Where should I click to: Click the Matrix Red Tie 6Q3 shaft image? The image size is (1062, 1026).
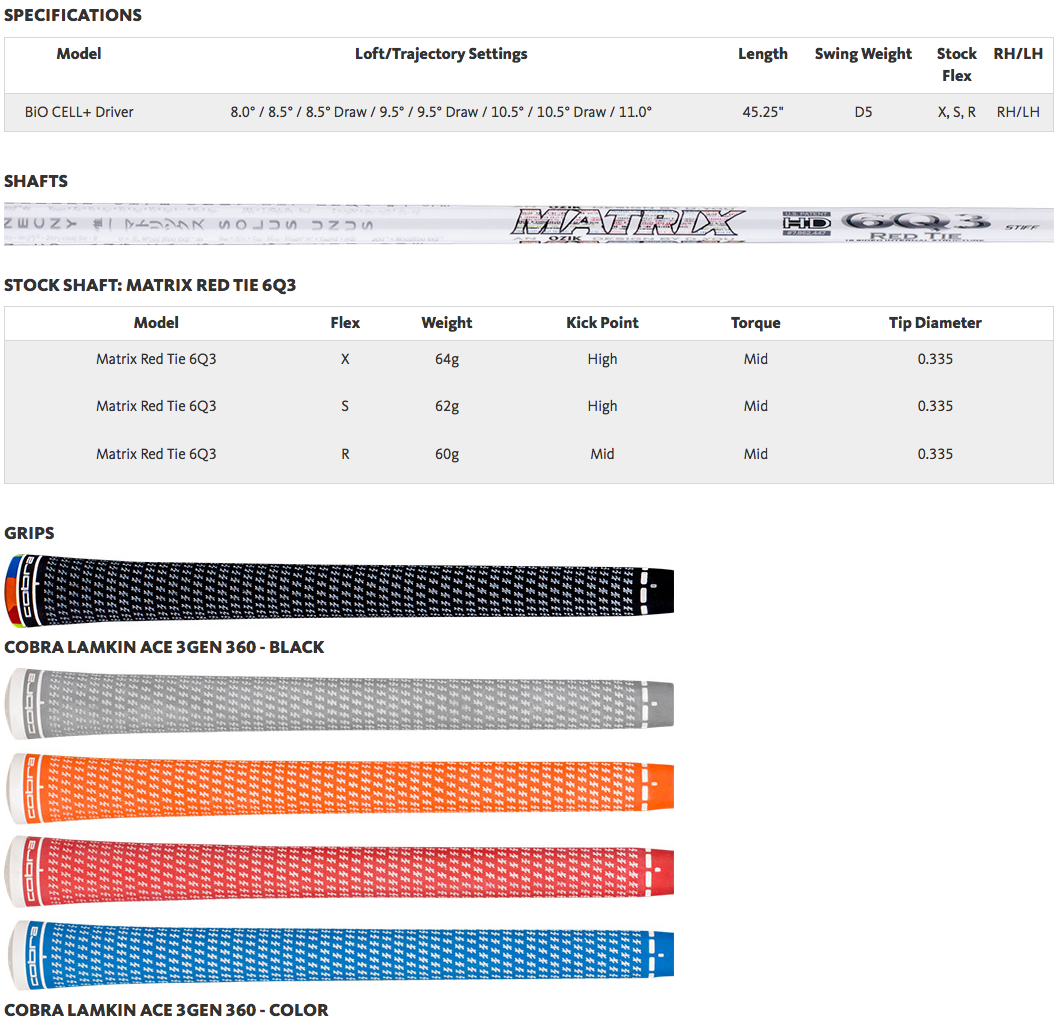pyautogui.click(x=529, y=223)
